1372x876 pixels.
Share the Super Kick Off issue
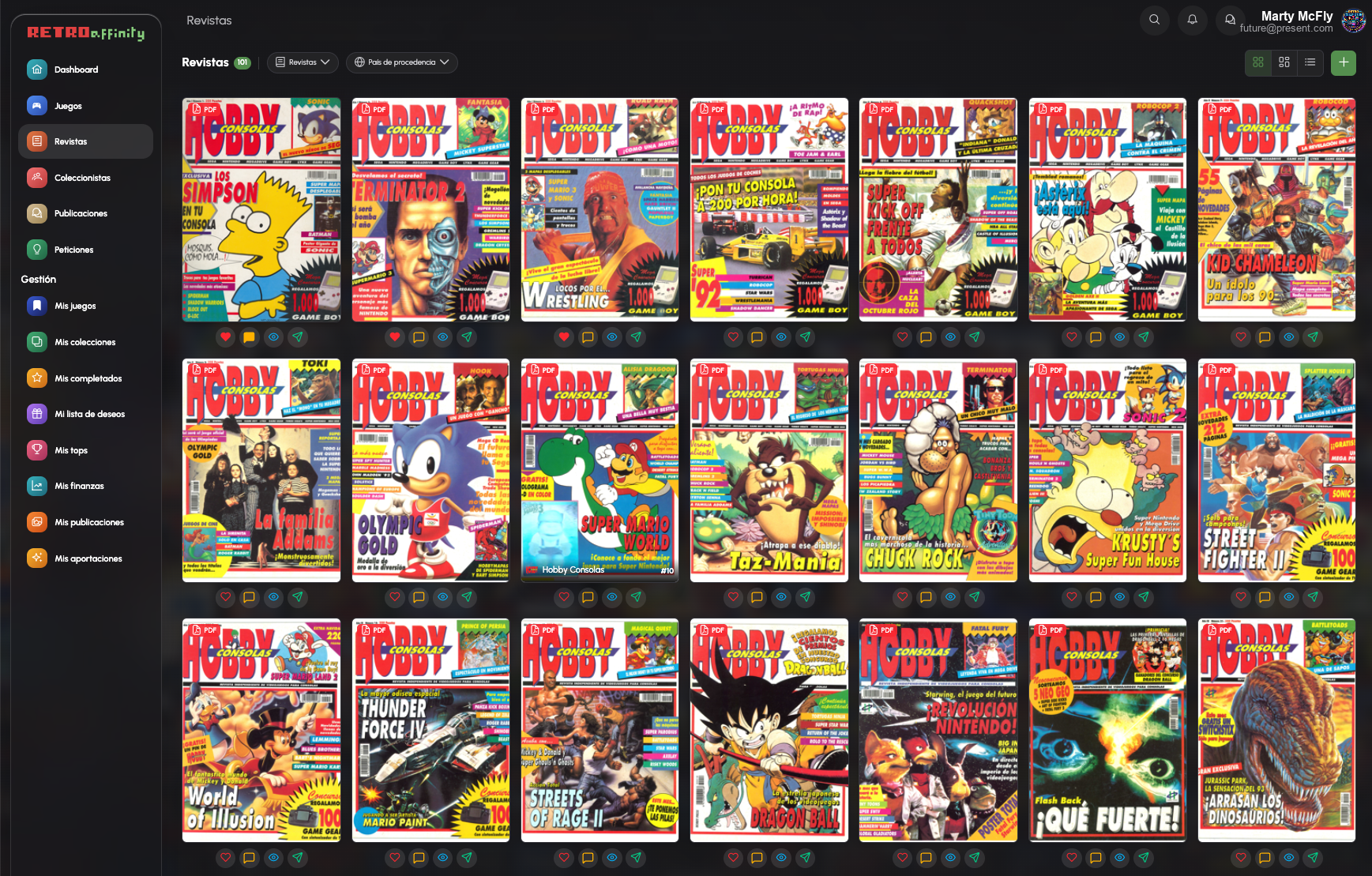pyautogui.click(x=975, y=337)
